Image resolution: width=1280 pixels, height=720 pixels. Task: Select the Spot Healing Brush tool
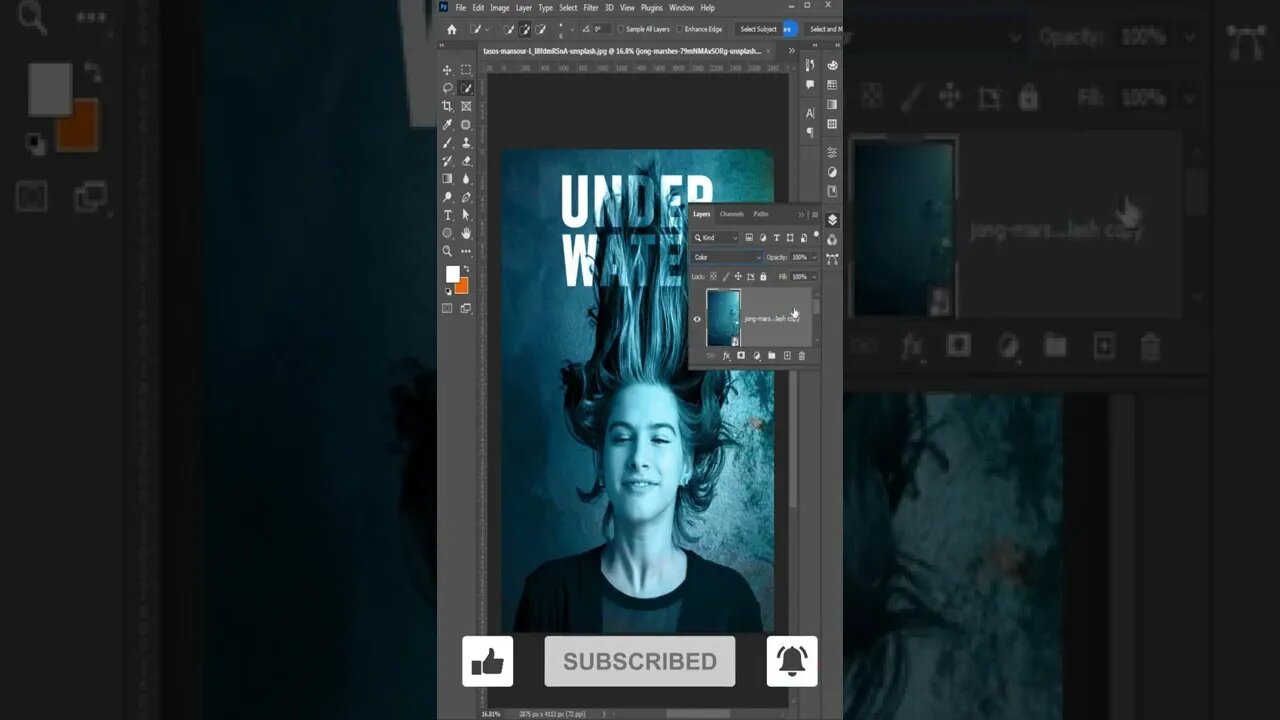coord(466,124)
